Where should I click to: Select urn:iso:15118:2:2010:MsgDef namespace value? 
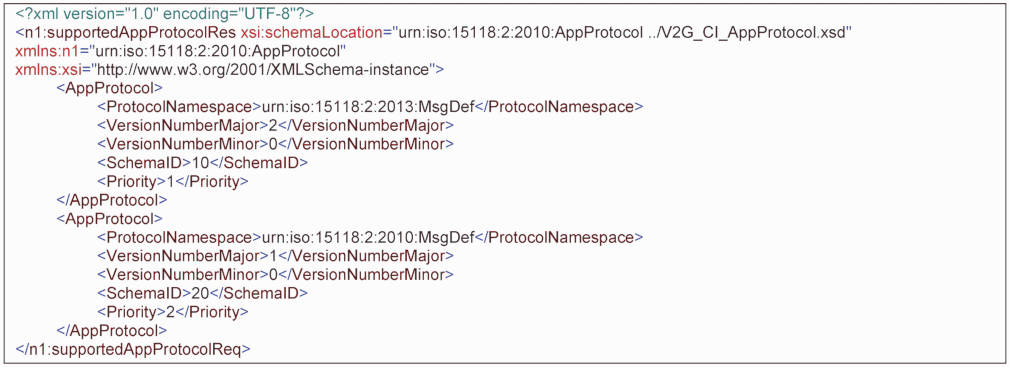point(364,237)
